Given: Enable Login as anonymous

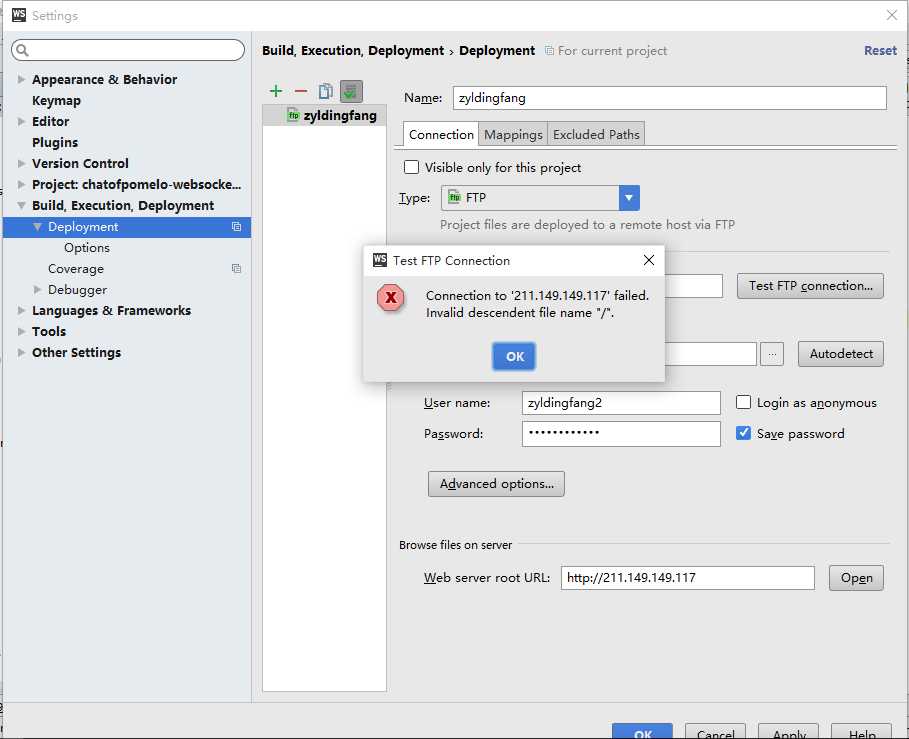Looking at the screenshot, I should [x=743, y=402].
